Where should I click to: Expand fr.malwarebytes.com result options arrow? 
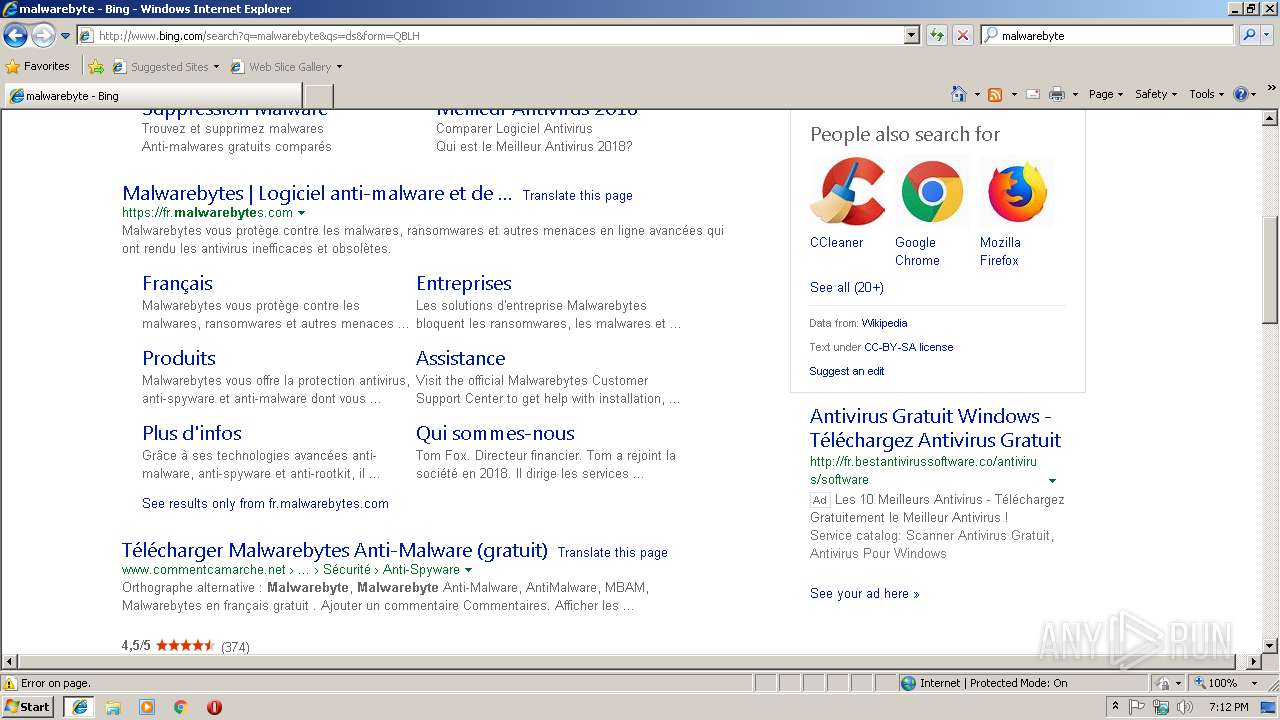click(x=302, y=213)
